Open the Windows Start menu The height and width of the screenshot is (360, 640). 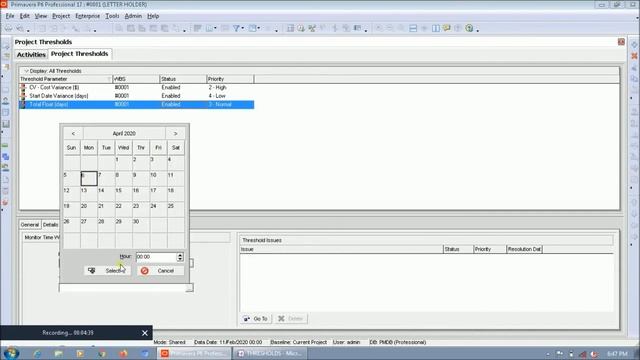(x=11, y=353)
